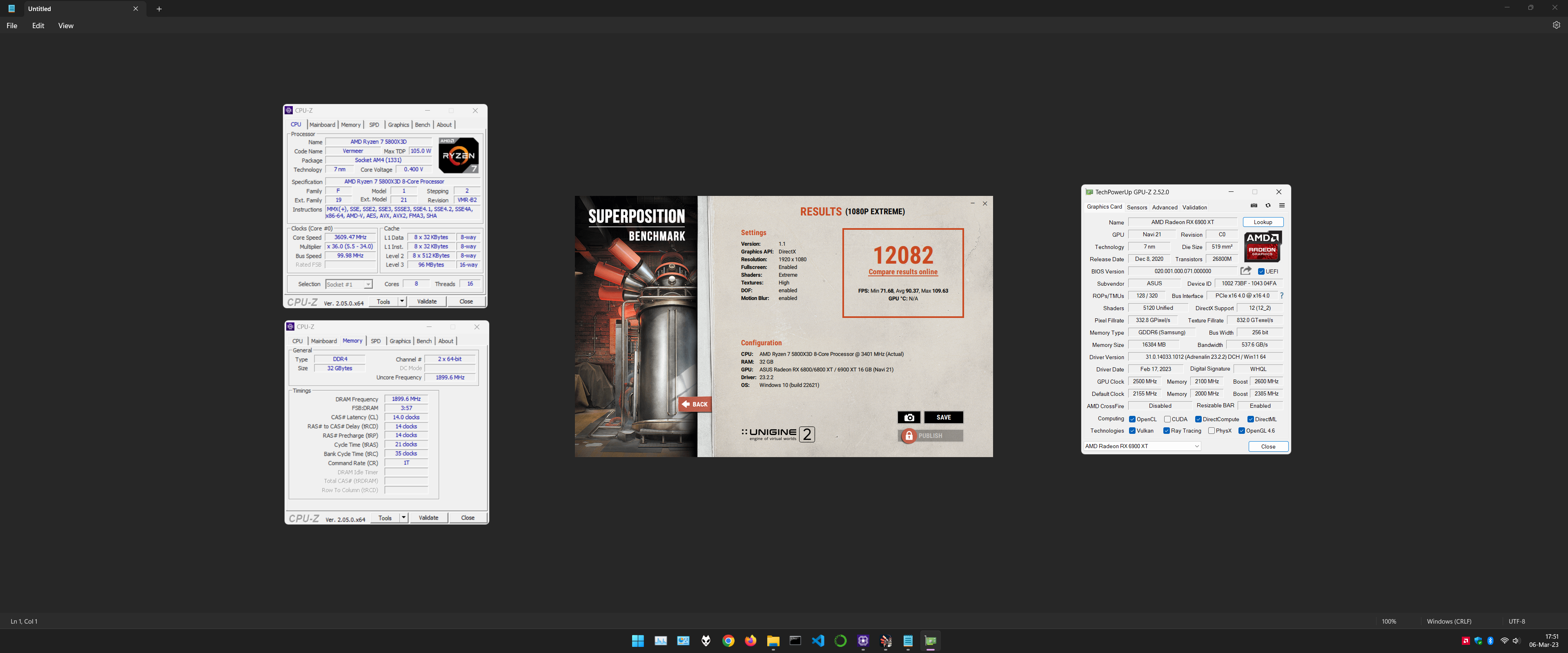This screenshot has width=1568, height=653.
Task: Open the GPU selection dropdown in GPU-Z
Action: tap(1142, 446)
